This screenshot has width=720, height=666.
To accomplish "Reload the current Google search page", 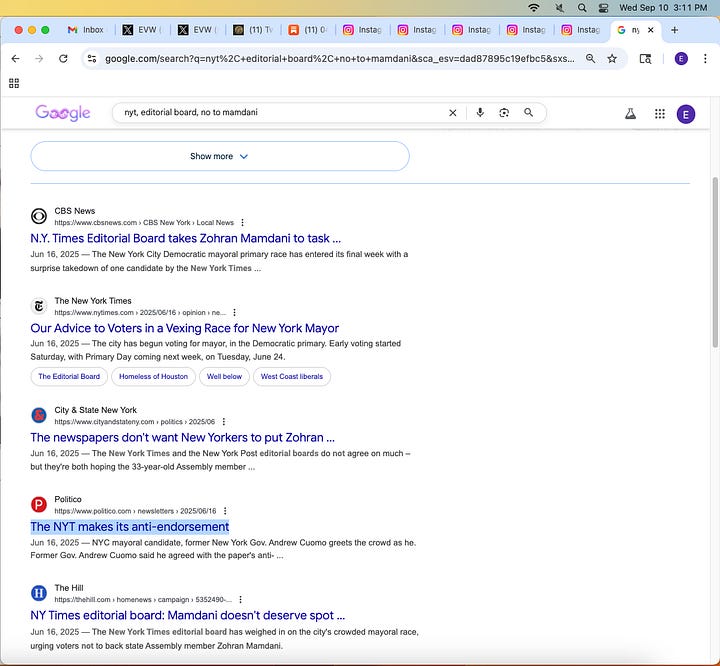I will pyautogui.click(x=63, y=59).
